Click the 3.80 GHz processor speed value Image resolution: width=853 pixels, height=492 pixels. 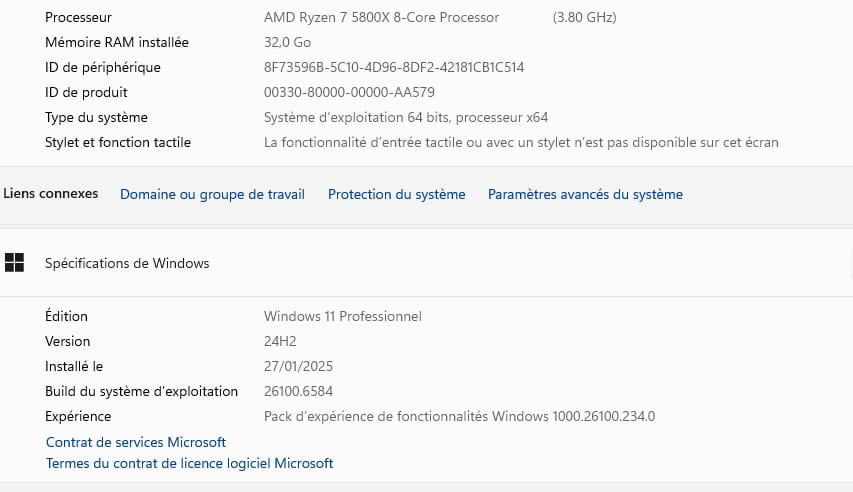pos(584,17)
